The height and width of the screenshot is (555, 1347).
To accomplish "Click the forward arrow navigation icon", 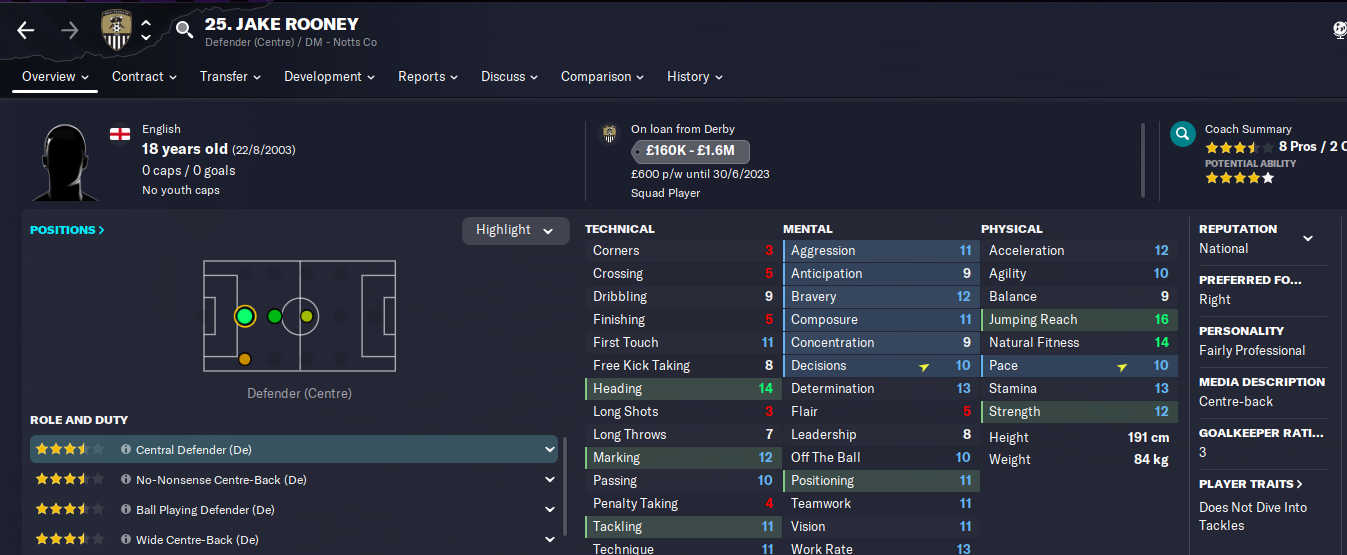I will (69, 30).
